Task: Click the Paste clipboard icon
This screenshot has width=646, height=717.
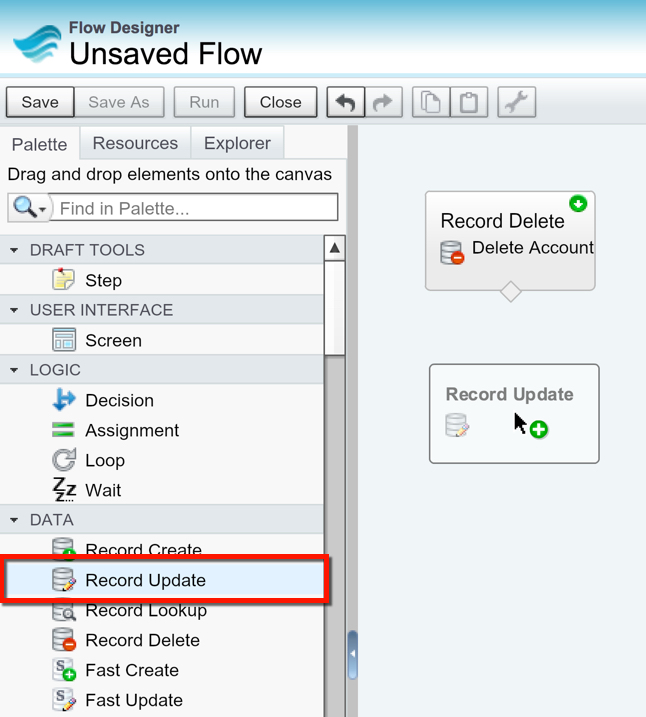Action: (467, 102)
